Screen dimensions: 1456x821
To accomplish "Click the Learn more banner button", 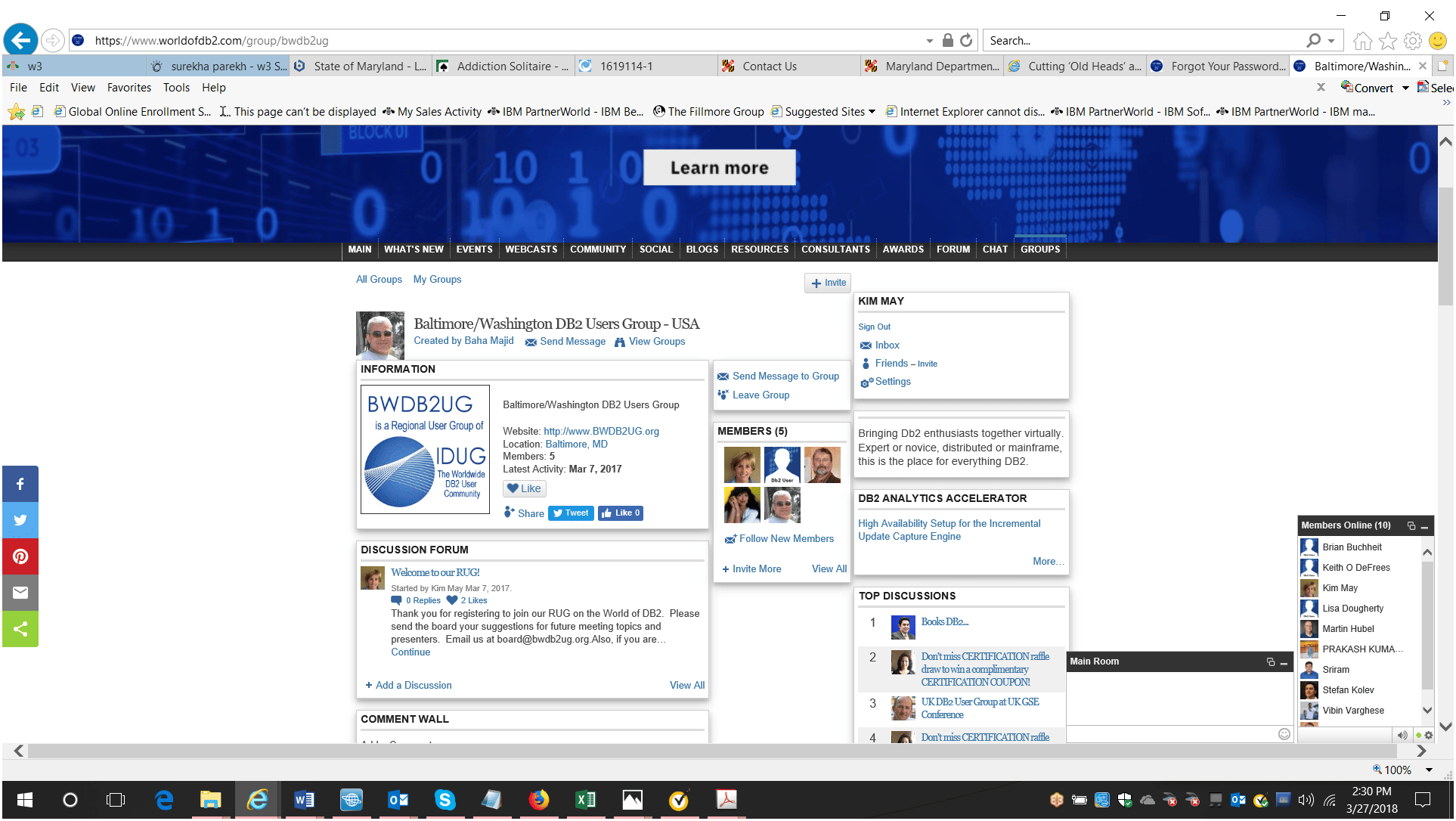I will 719,168.
